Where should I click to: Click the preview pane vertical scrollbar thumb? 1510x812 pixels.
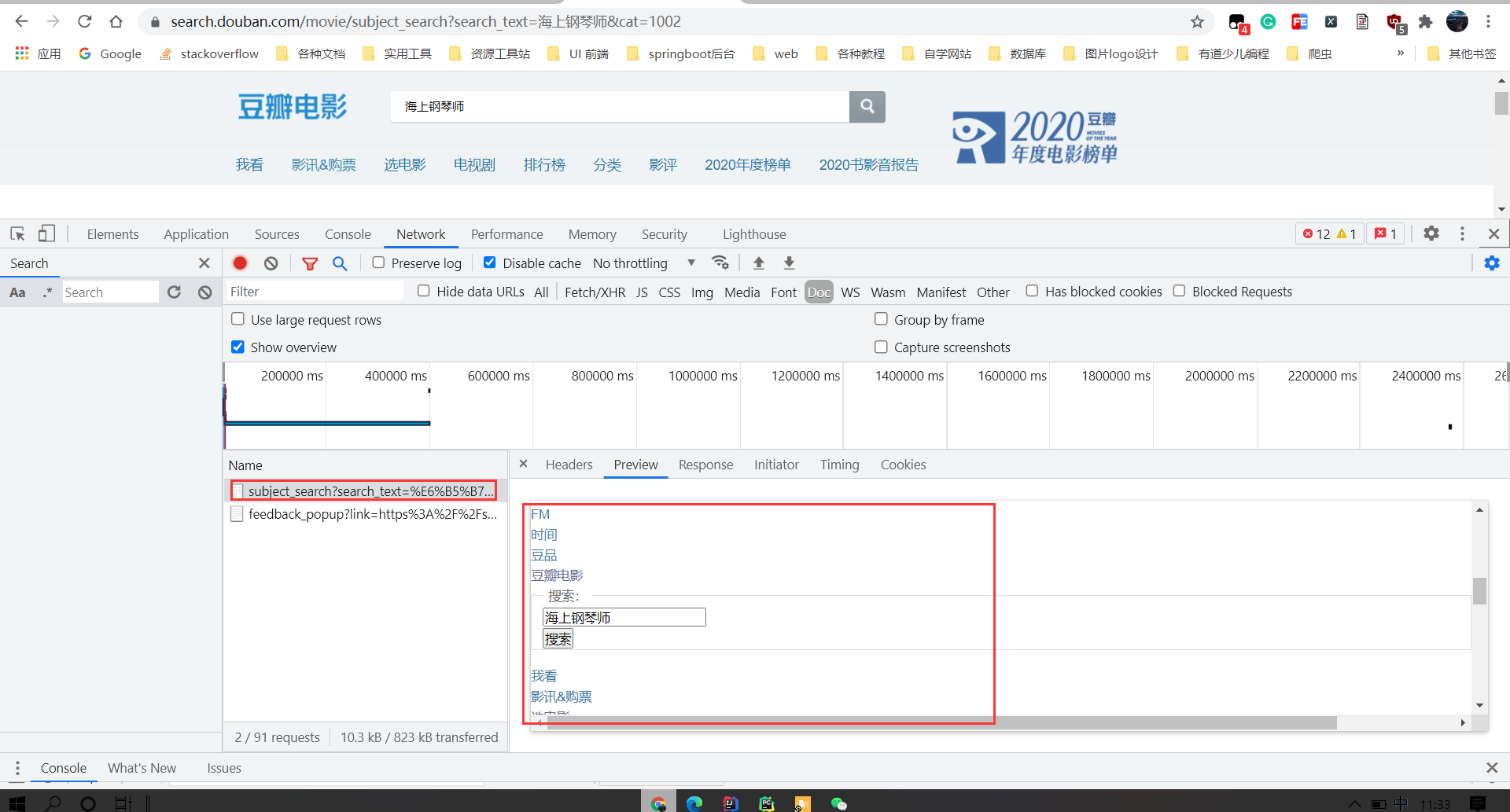[1479, 590]
